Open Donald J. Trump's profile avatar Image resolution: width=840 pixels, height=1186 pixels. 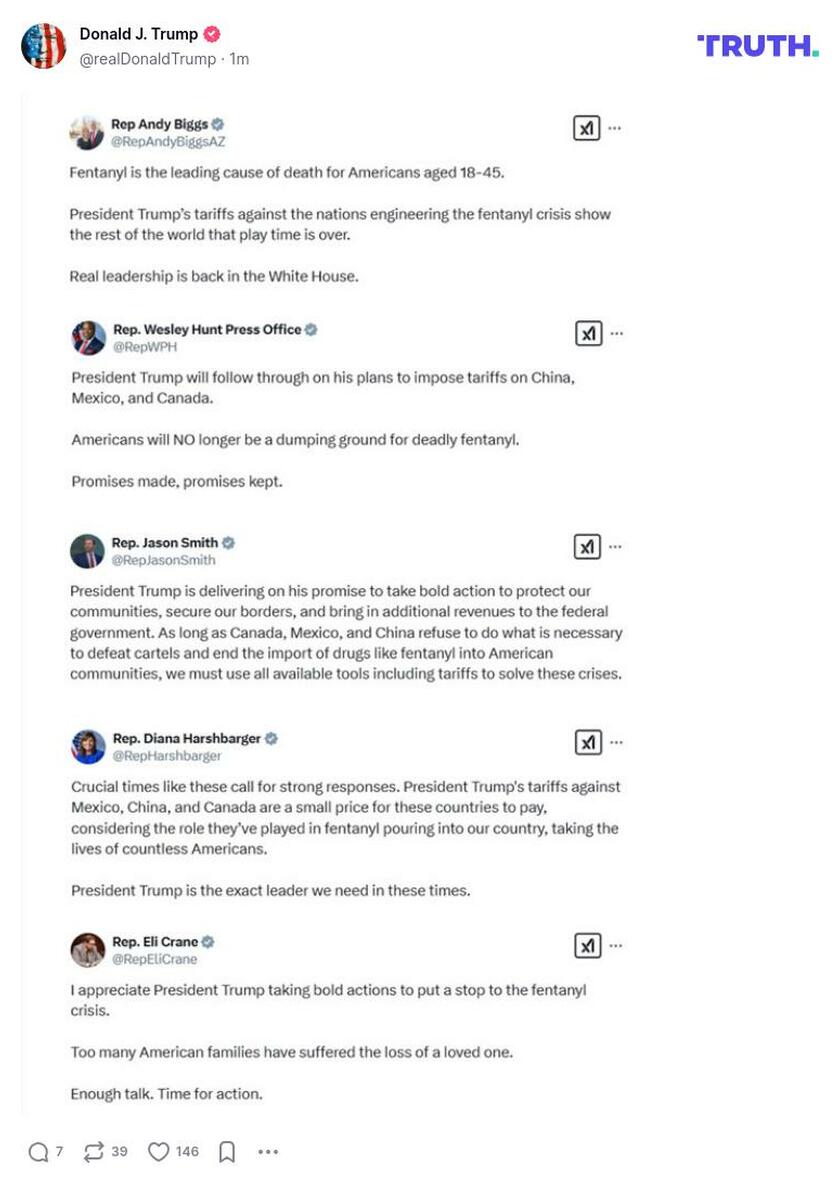(44, 46)
